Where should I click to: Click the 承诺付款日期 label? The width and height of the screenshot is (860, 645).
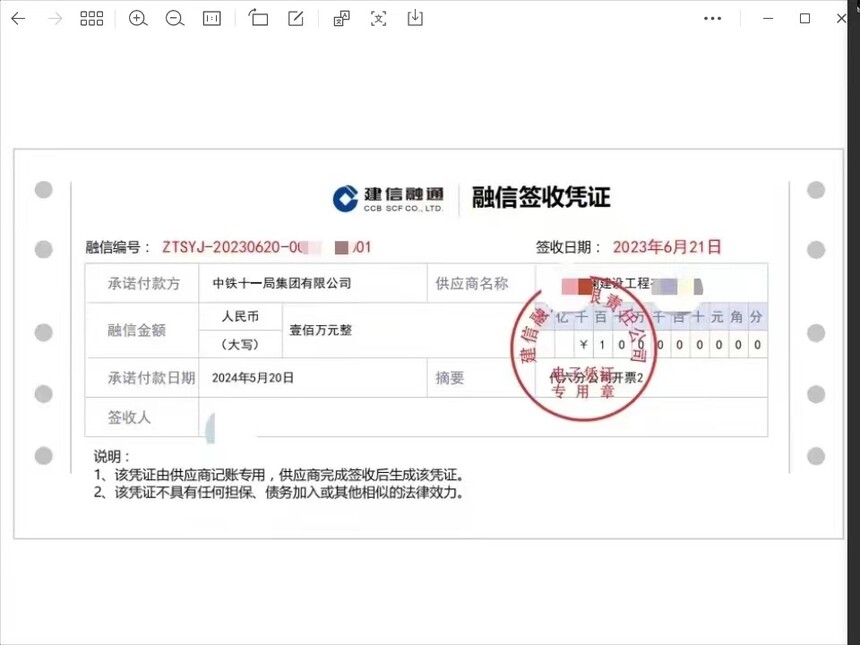click(151, 378)
